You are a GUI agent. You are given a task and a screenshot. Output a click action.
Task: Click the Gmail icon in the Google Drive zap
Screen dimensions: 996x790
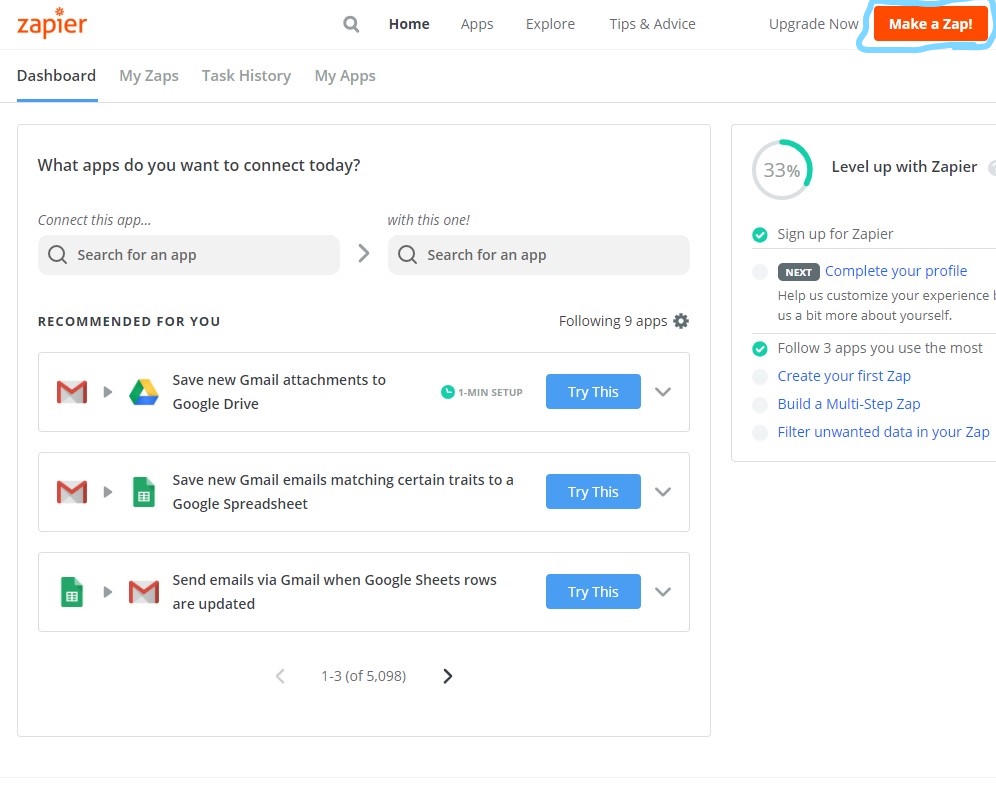[72, 392]
